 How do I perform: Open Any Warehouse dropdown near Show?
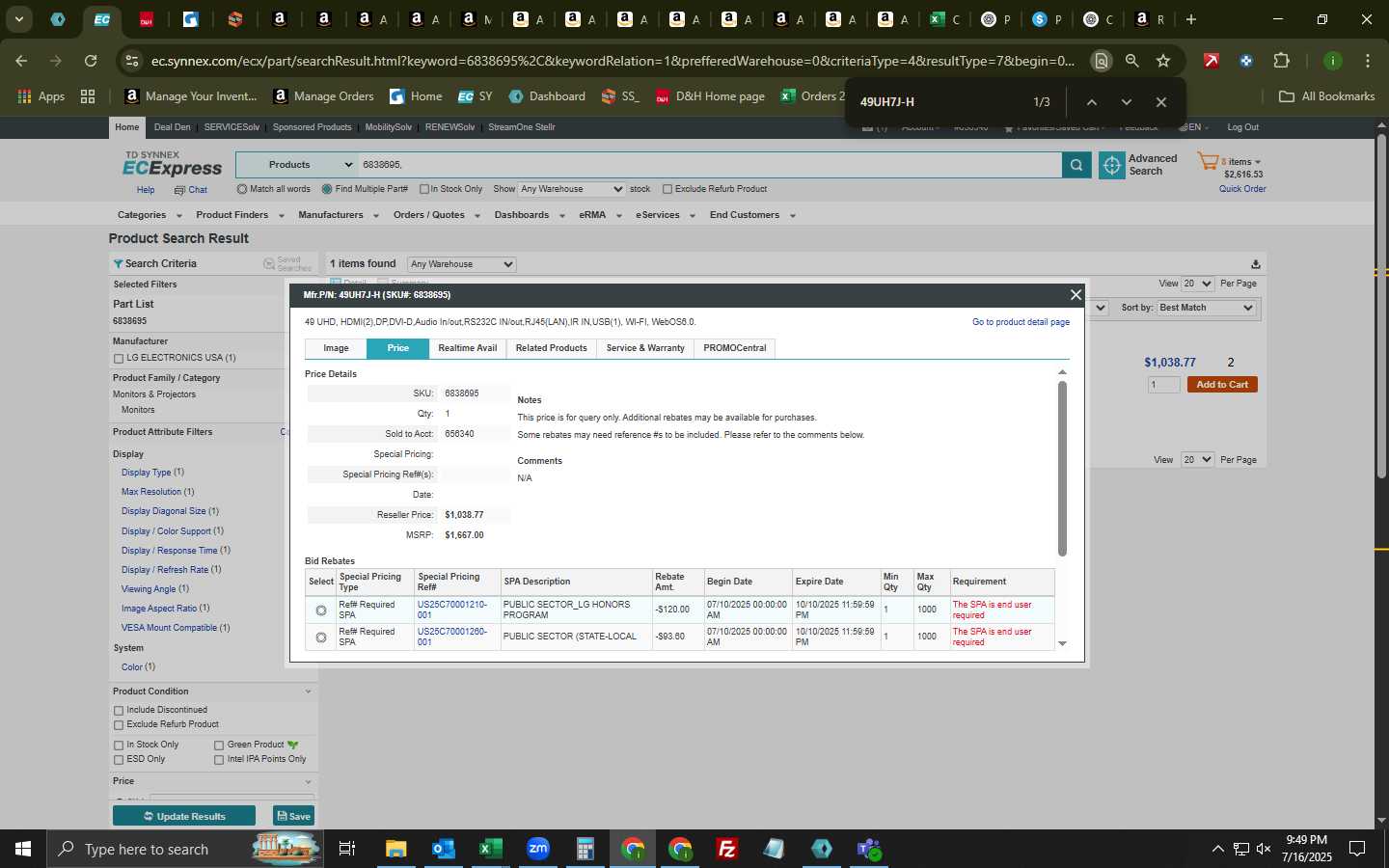pyautogui.click(x=572, y=189)
